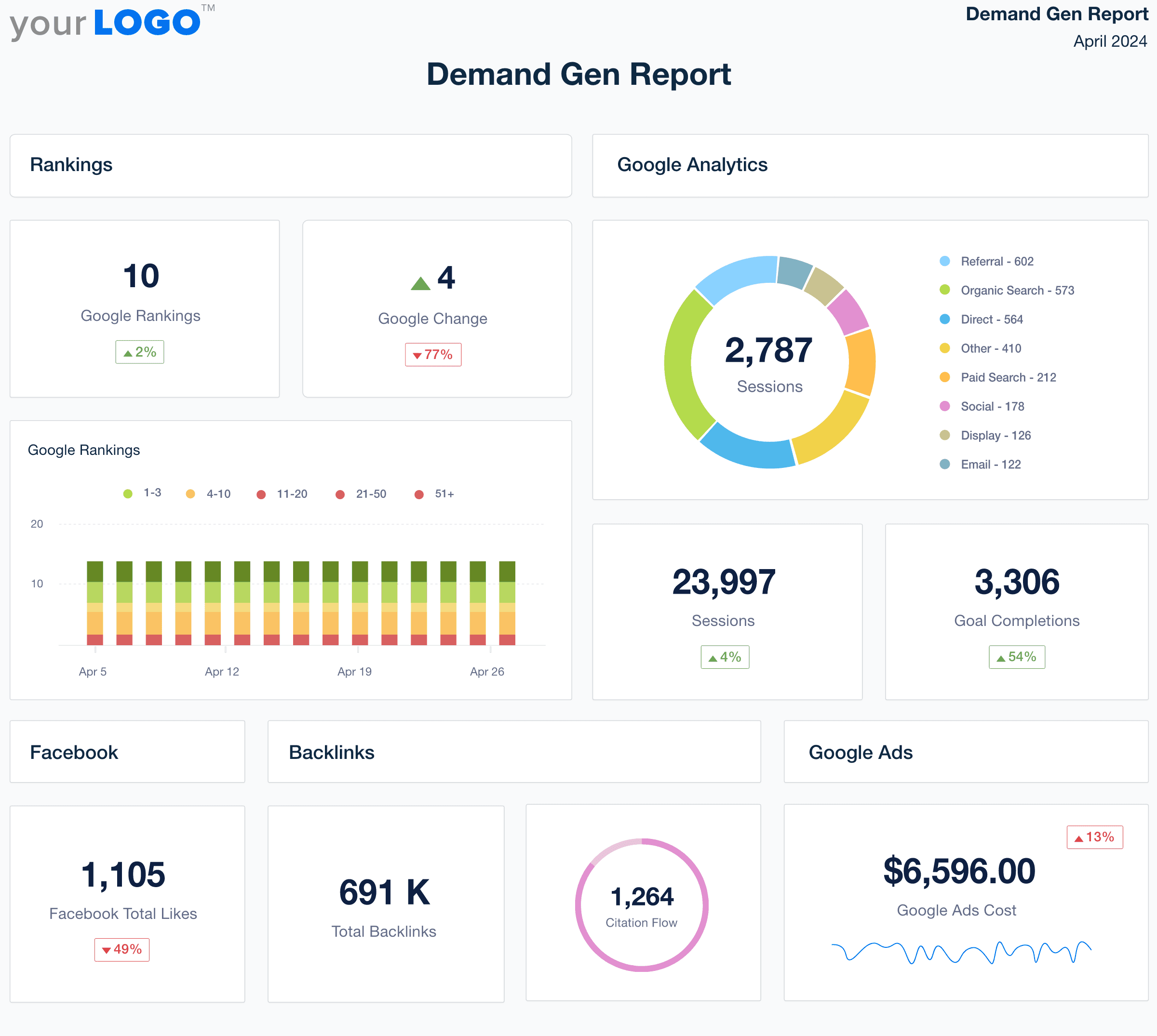Viewport: 1157px width, 1036px height.
Task: Expand the Google Analytics panel
Action: [x=692, y=165]
